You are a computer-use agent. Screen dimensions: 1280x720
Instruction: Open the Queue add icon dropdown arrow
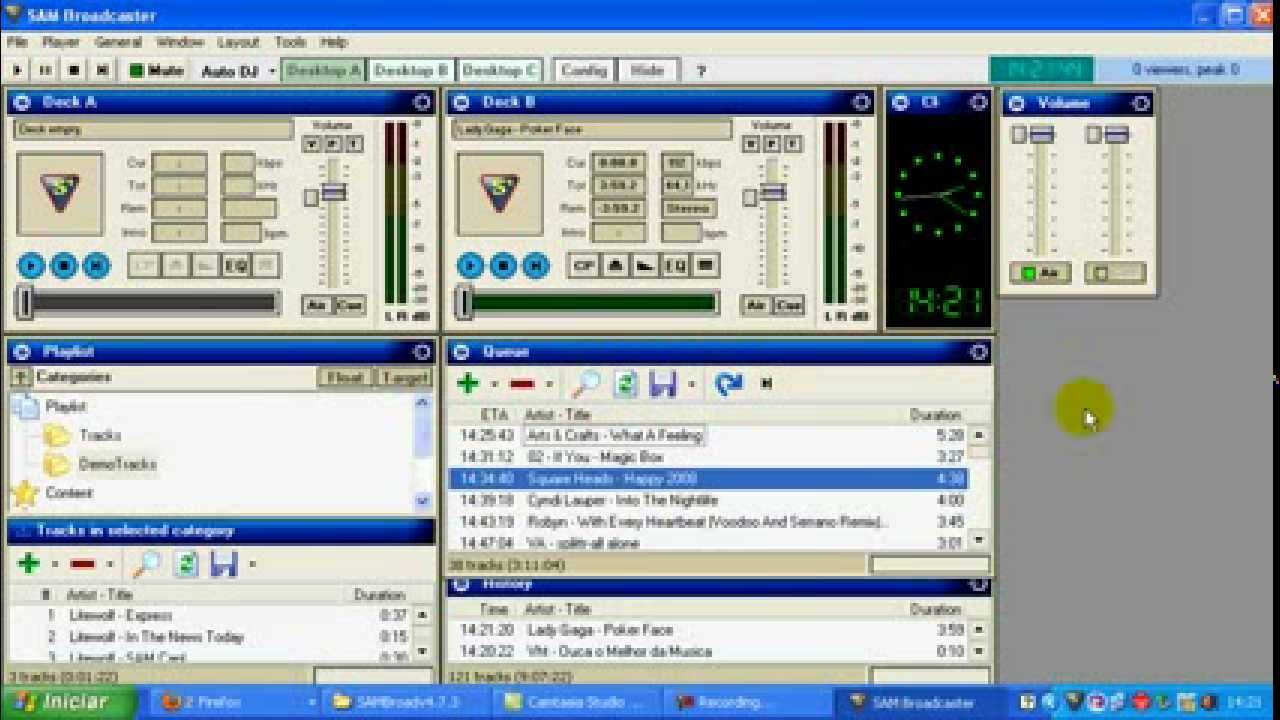coord(494,384)
